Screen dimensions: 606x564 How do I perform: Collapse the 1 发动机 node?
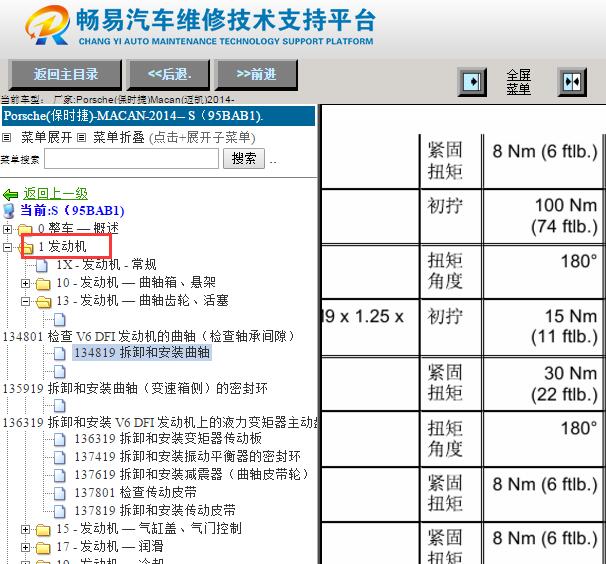(x=7, y=247)
